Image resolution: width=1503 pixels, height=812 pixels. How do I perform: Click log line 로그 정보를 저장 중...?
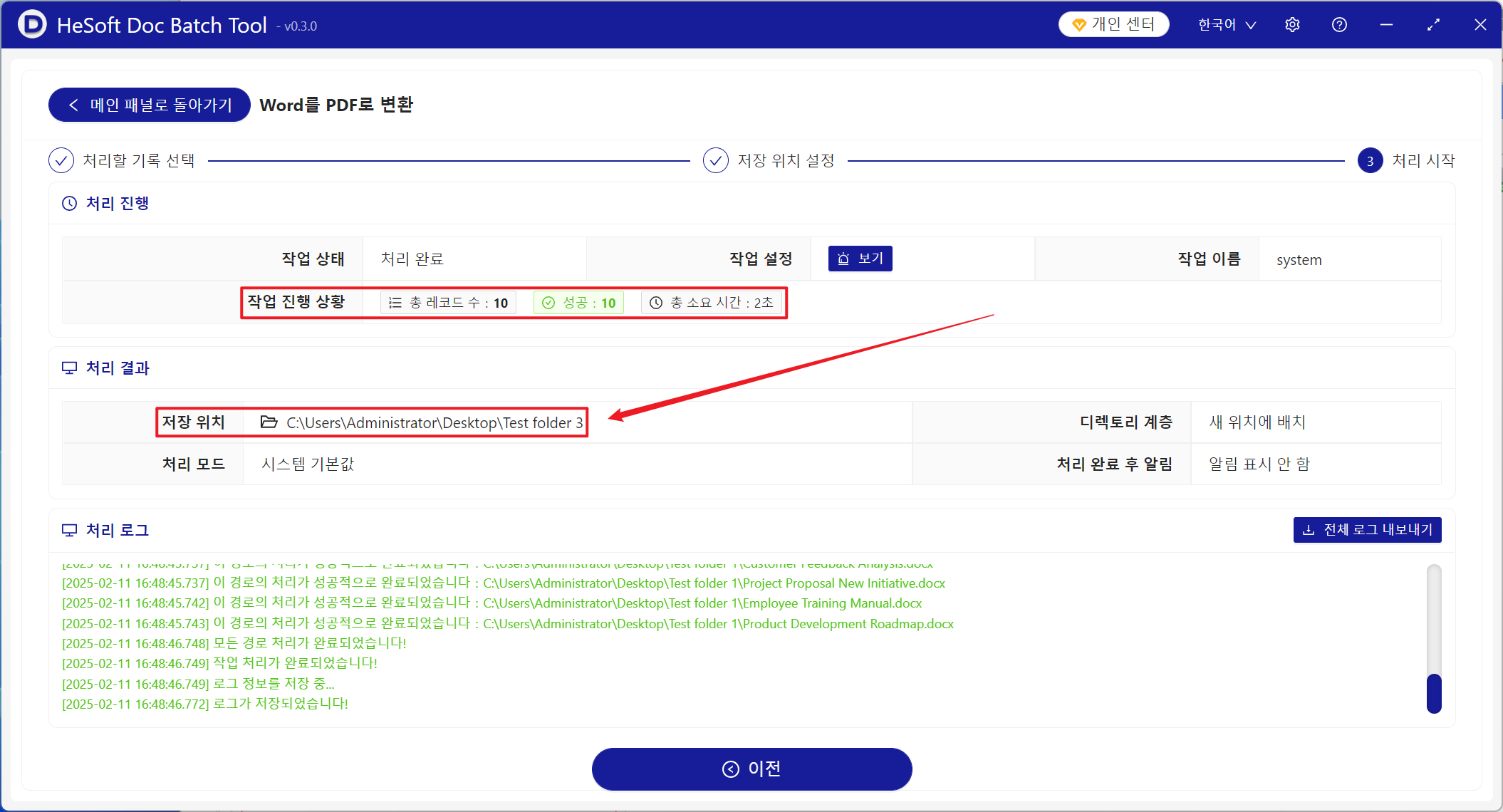click(198, 684)
